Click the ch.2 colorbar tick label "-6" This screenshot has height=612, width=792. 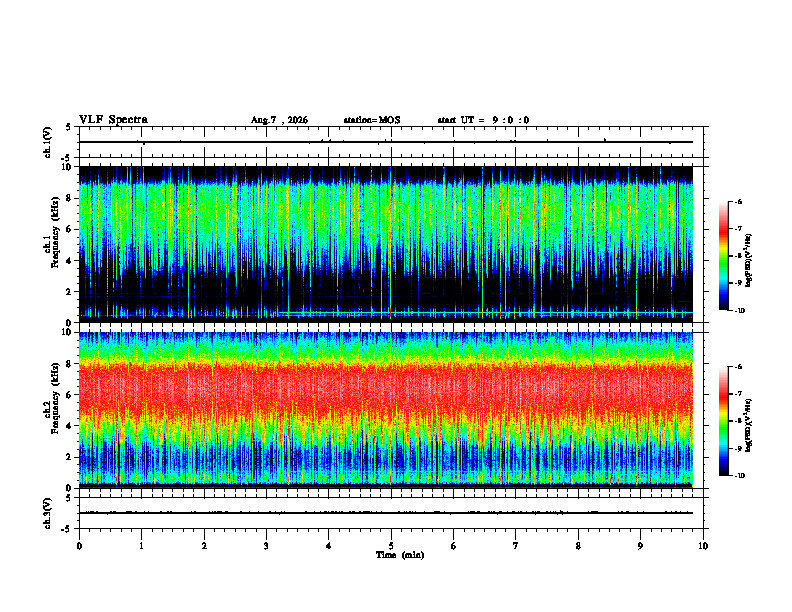click(738, 367)
